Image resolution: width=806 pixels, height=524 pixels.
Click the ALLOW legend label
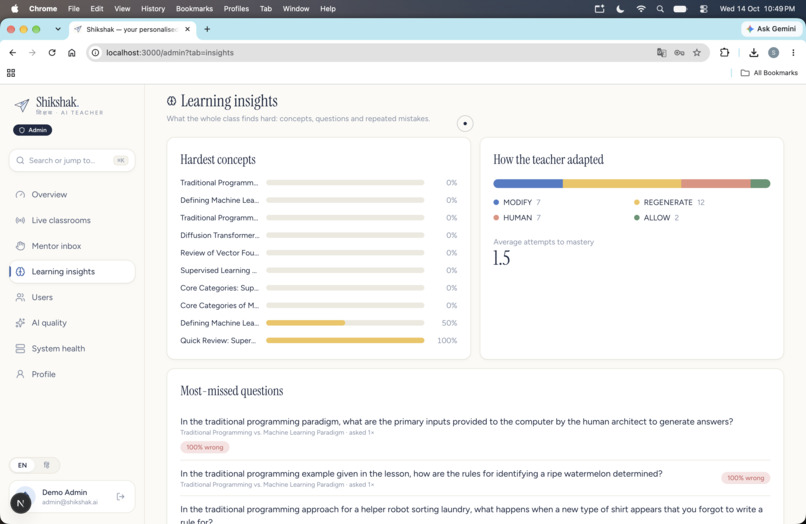[657, 218]
